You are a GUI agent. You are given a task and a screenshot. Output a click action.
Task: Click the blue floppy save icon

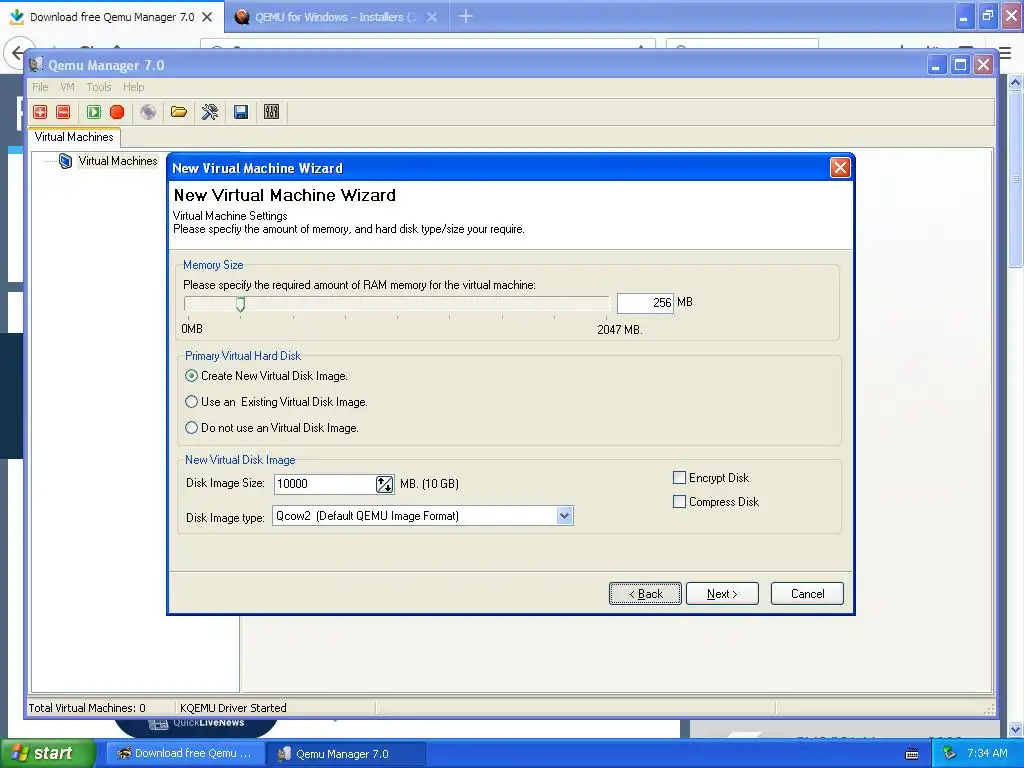pos(241,112)
